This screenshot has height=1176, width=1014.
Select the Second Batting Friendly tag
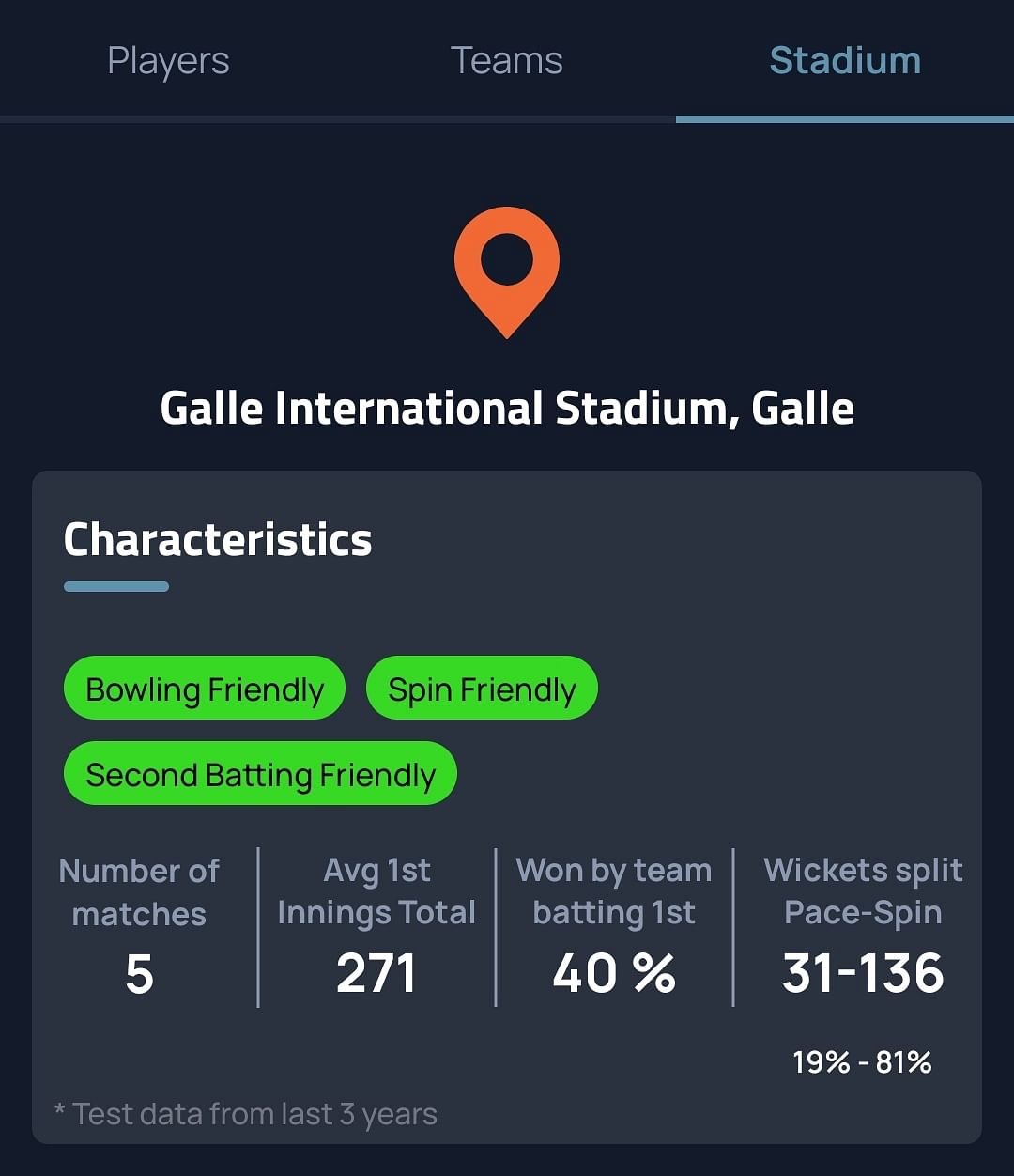[260, 775]
